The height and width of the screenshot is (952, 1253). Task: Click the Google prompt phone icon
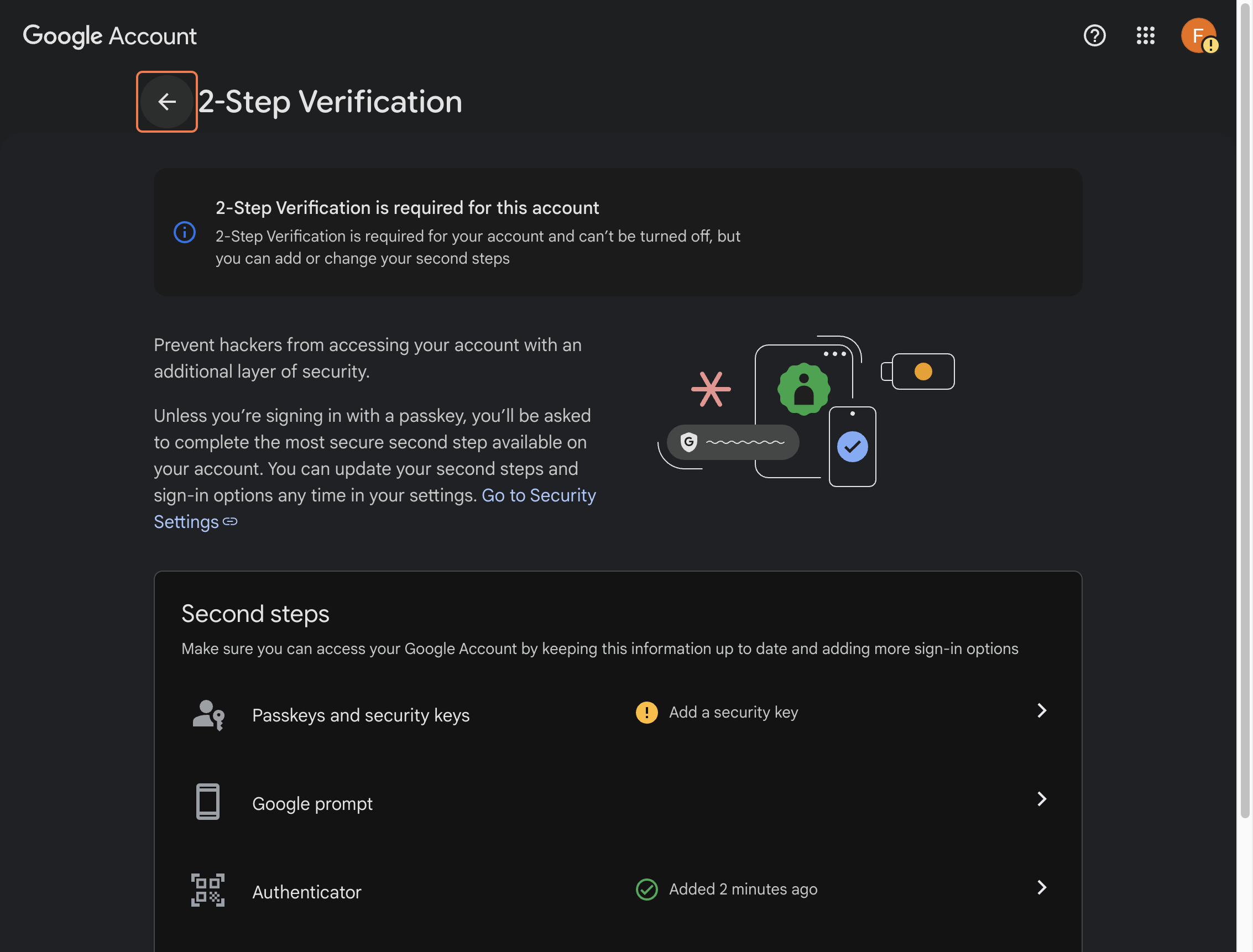click(x=207, y=802)
